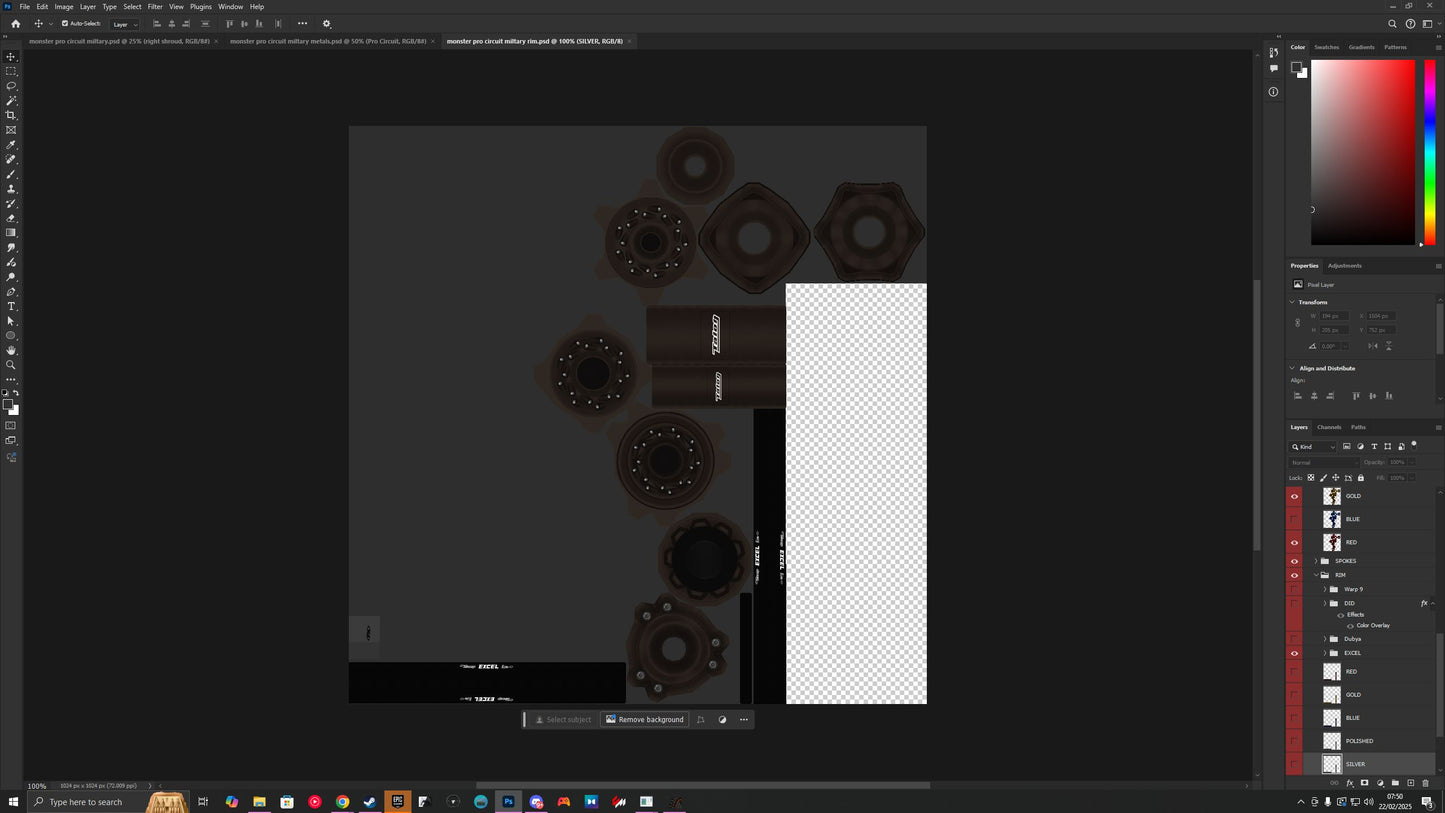This screenshot has height=813, width=1445.
Task: Click the create new layer icon
Action: point(1410,783)
